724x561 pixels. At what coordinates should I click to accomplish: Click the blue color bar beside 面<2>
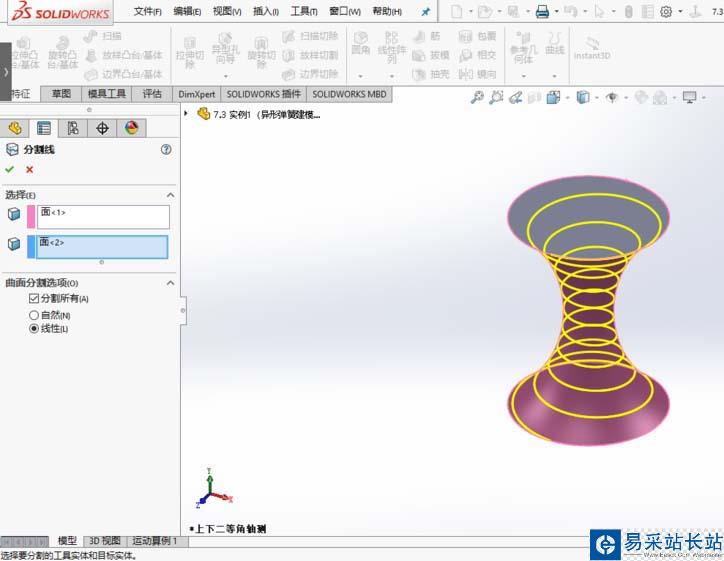pyautogui.click(x=31, y=247)
